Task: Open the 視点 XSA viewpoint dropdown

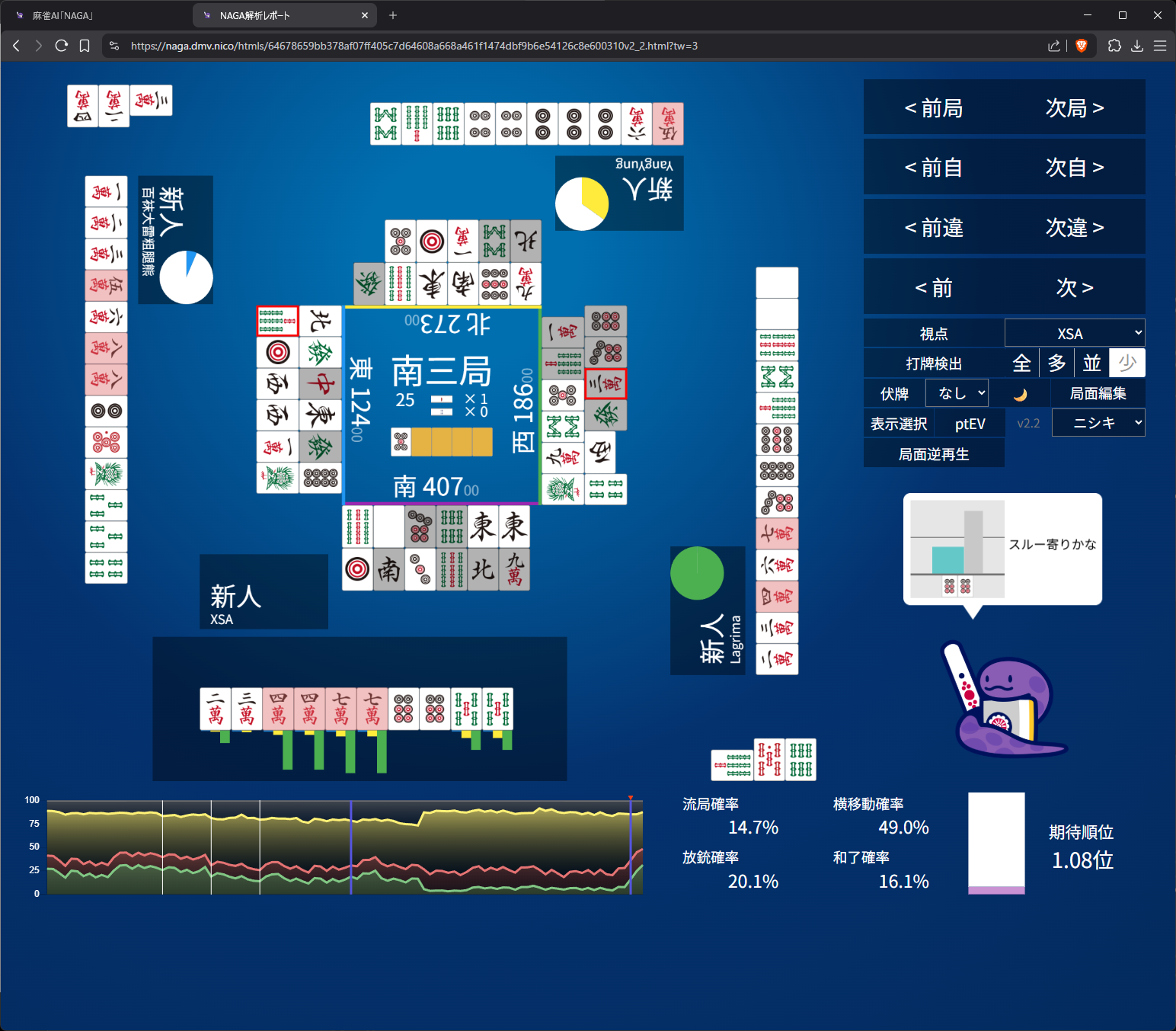Action: click(1074, 334)
